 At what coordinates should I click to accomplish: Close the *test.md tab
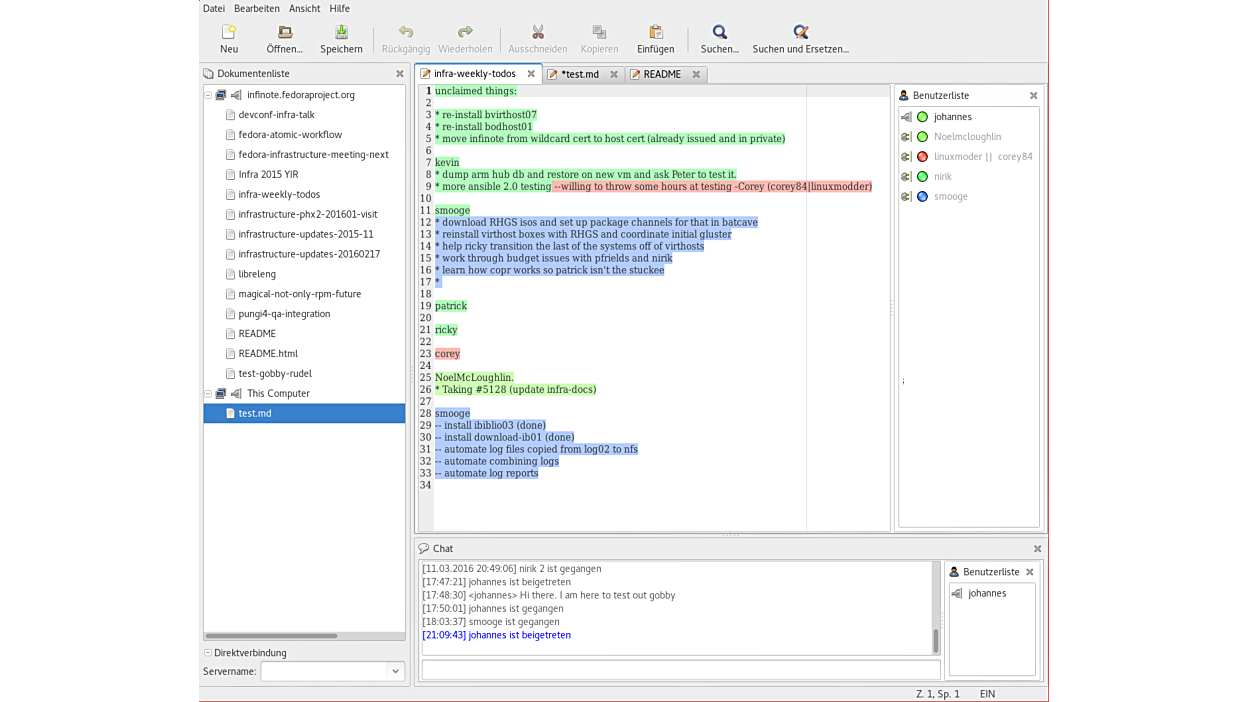pos(614,74)
